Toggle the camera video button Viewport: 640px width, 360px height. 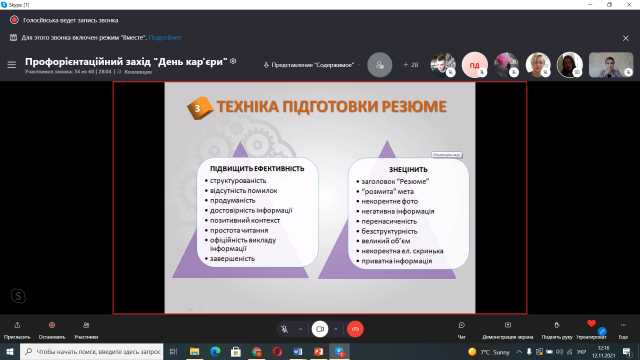320,329
